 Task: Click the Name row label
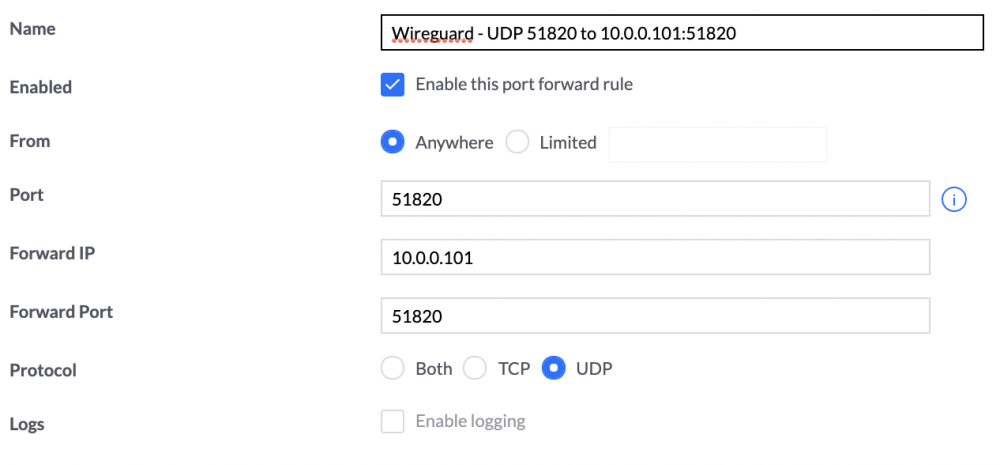tap(33, 29)
